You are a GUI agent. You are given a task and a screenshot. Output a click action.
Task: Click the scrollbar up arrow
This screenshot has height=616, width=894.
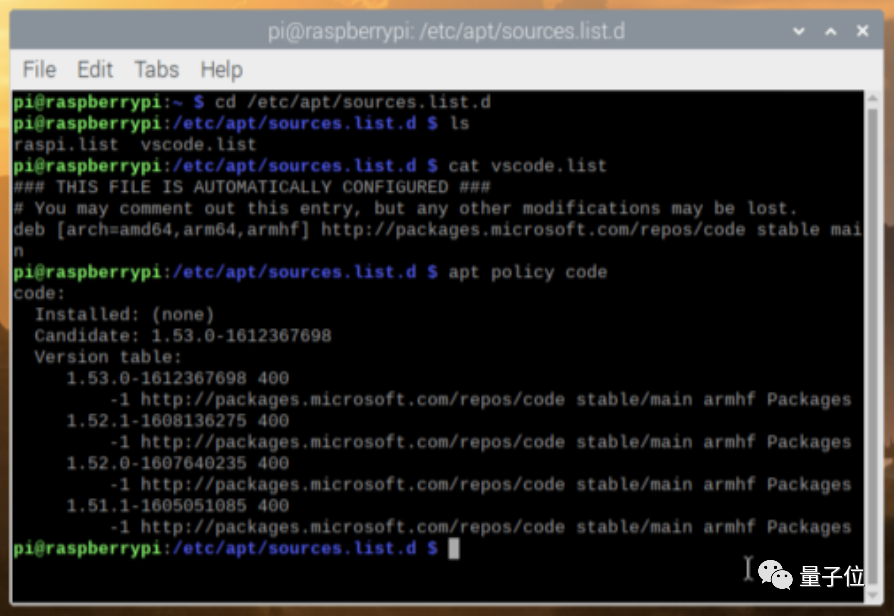[872, 99]
